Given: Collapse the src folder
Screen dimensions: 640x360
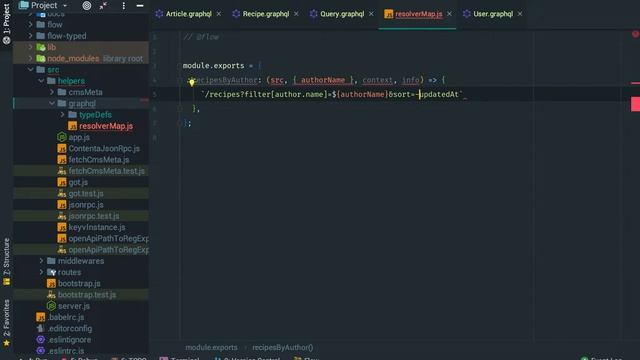Looking at the screenshot, I should (x=30, y=70).
